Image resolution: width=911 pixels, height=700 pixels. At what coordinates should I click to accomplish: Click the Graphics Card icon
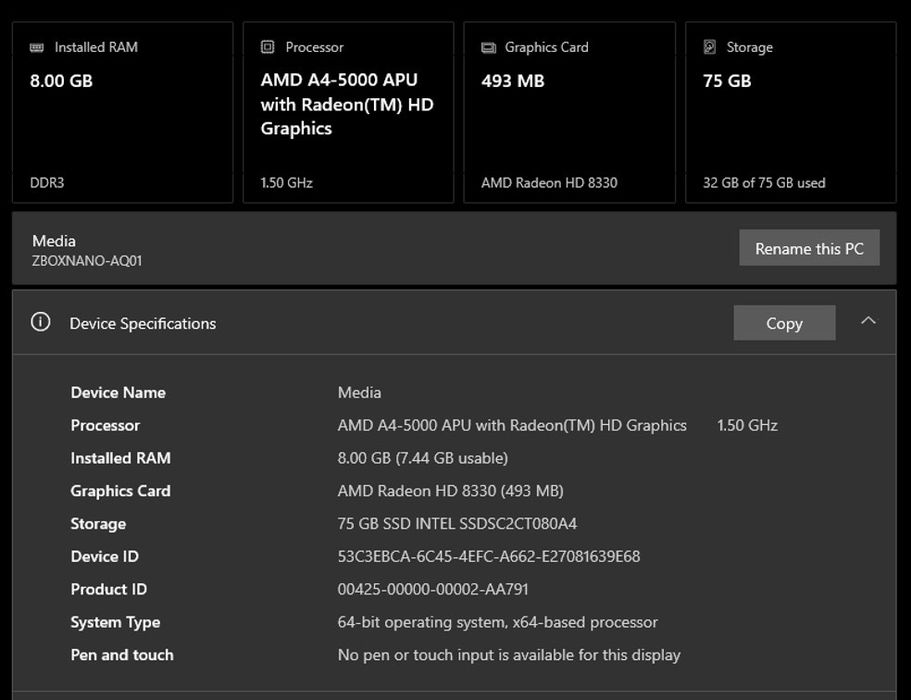488,47
